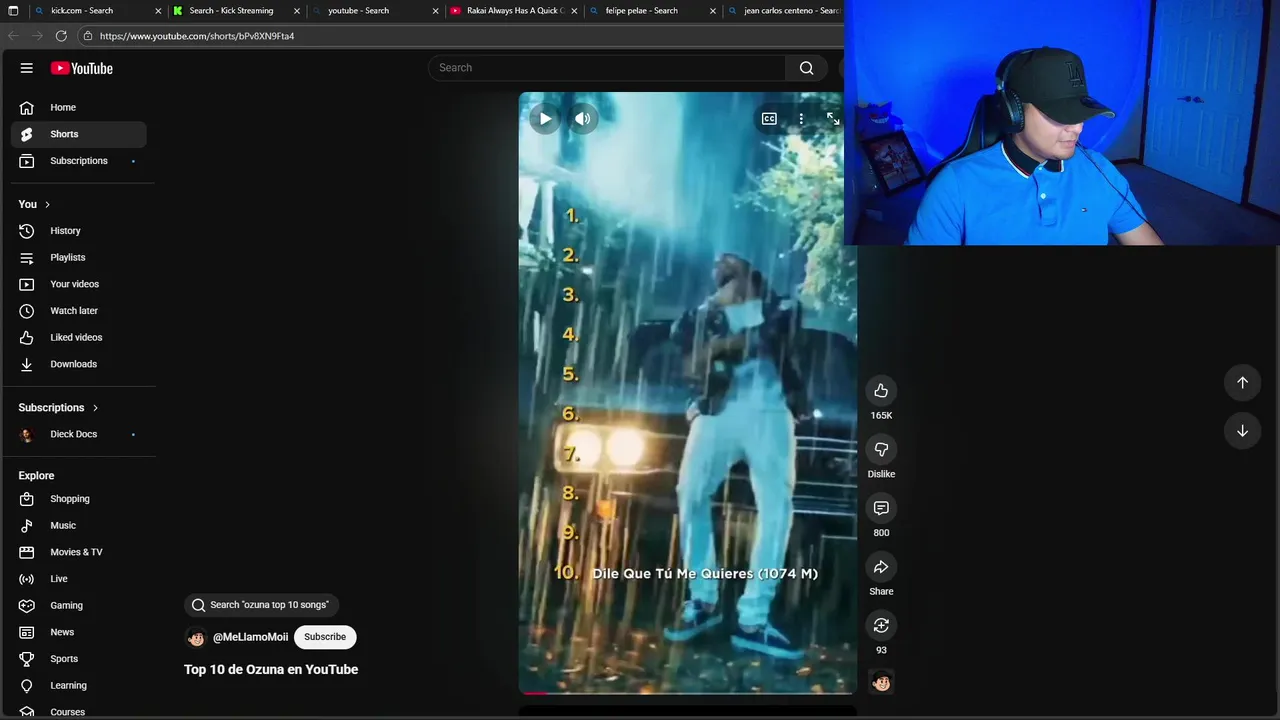Open Your videos

[79, 284]
